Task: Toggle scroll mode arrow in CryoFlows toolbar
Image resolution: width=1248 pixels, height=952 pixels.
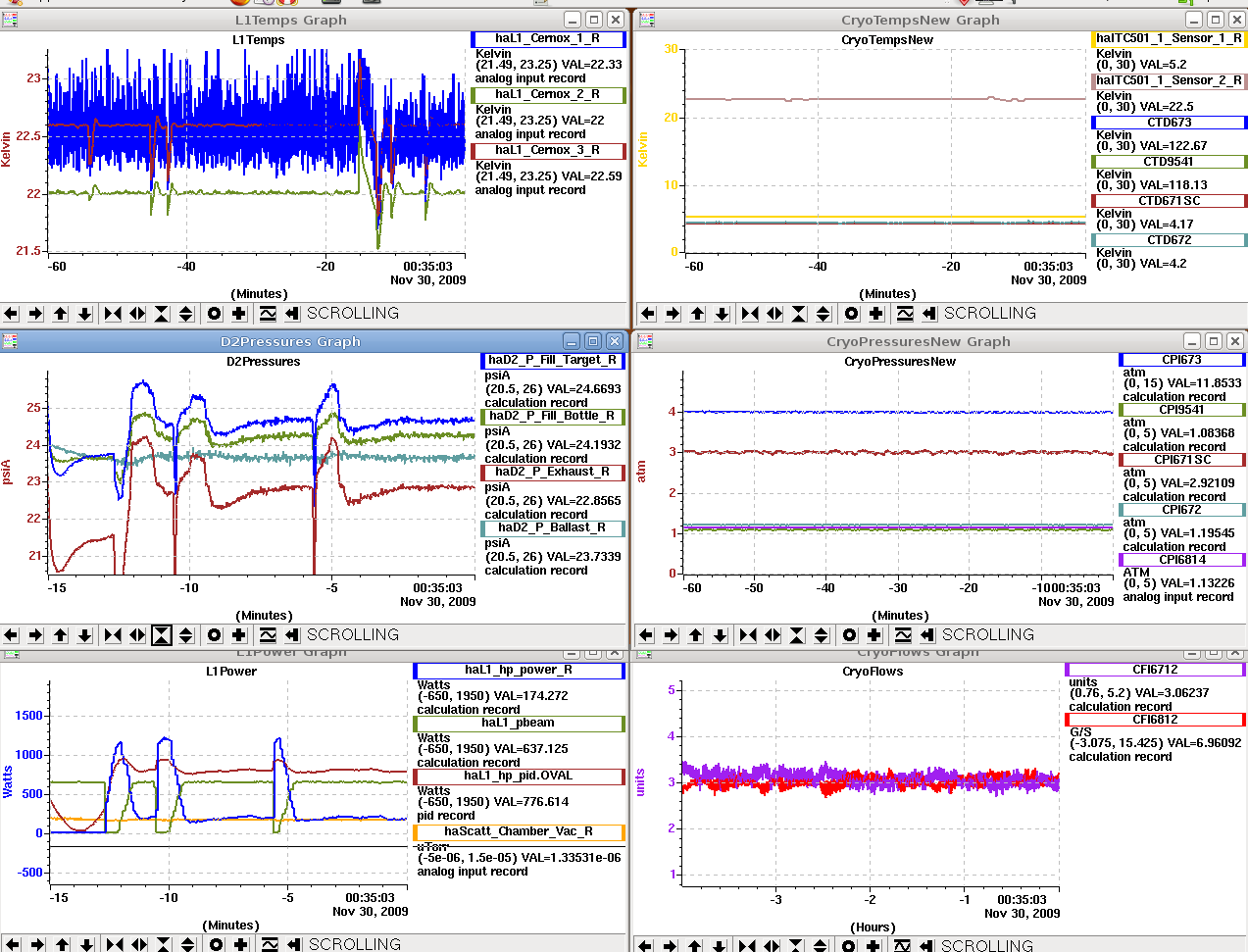Action: (x=926, y=945)
